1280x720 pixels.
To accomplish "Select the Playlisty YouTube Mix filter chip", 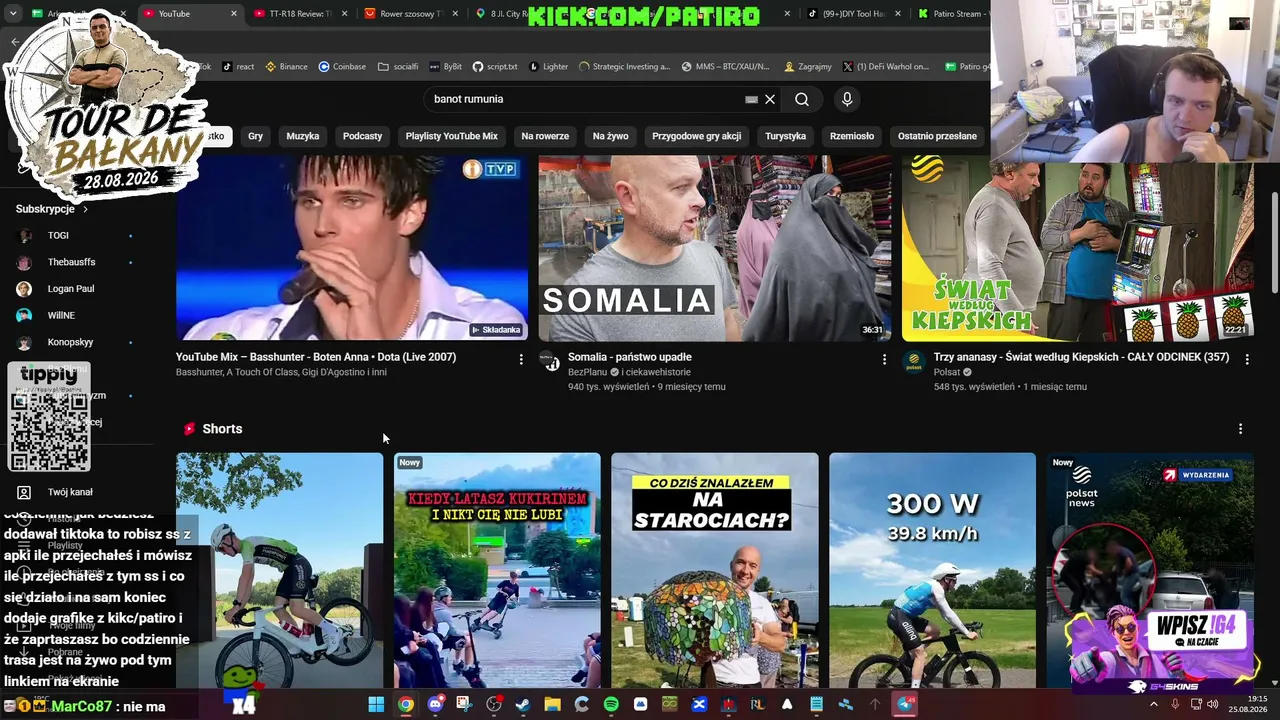I will pyautogui.click(x=452, y=136).
